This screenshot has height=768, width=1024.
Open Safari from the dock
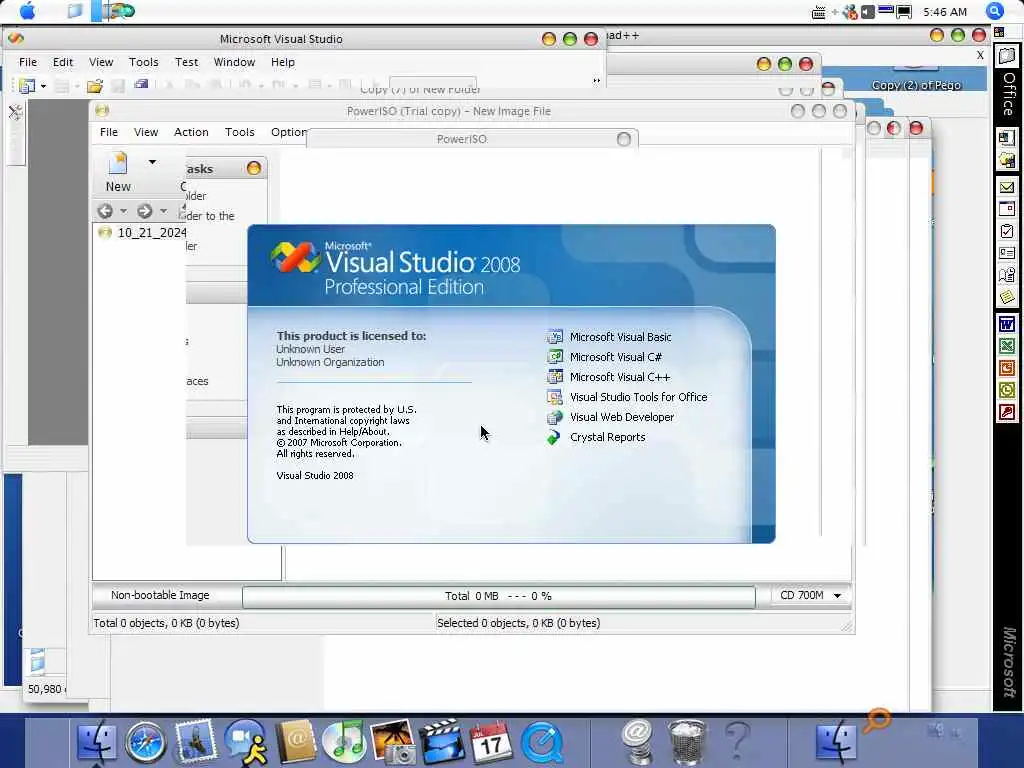[x=146, y=743]
